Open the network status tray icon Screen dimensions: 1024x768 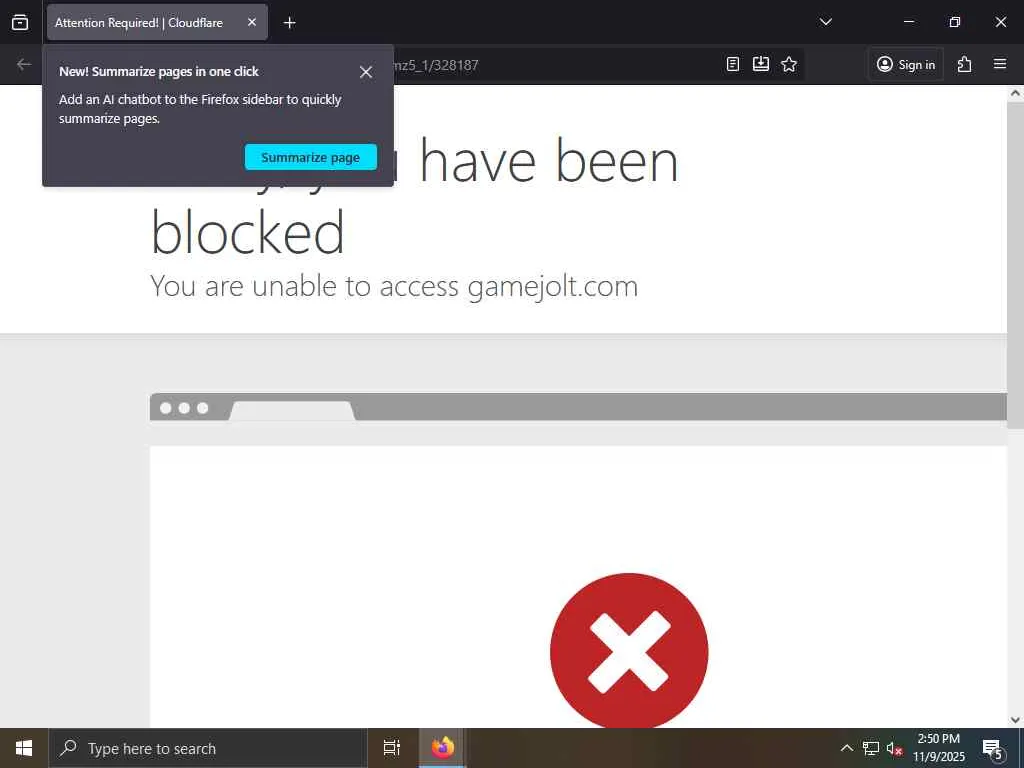coord(871,748)
